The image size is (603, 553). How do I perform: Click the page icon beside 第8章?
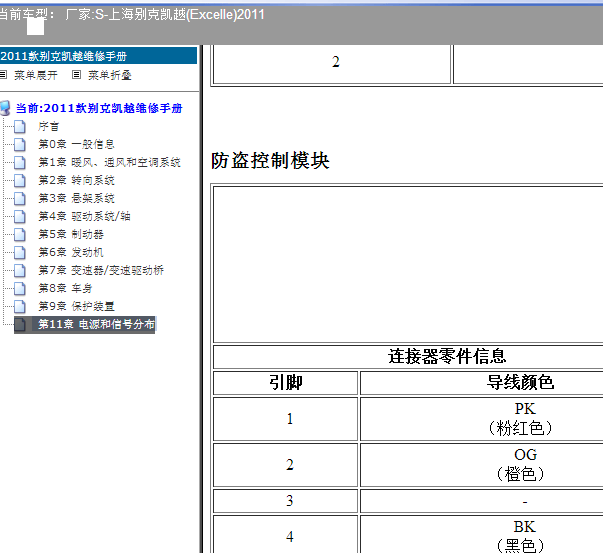tap(20, 288)
